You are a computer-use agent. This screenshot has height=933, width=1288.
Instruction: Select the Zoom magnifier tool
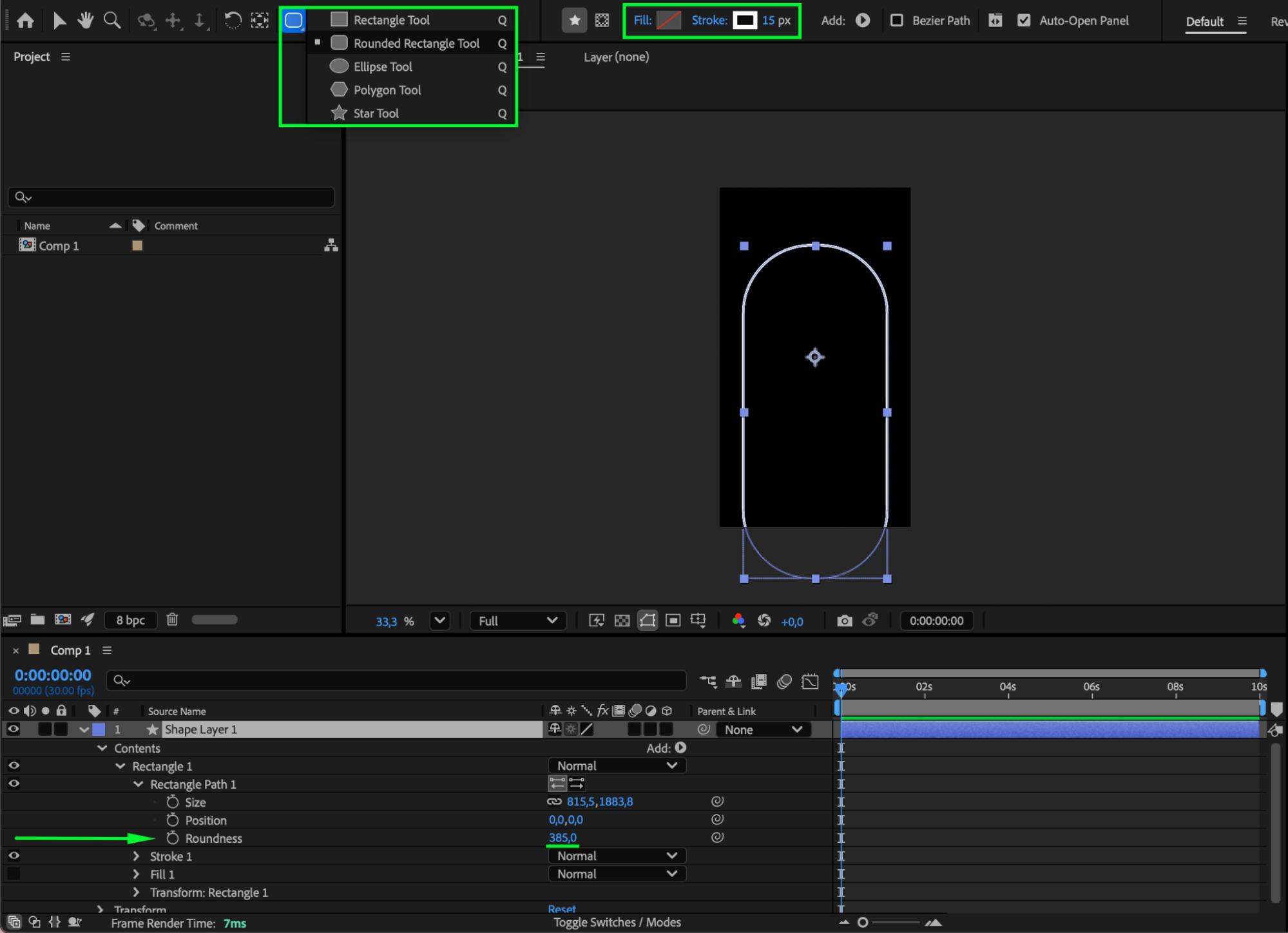[112, 21]
